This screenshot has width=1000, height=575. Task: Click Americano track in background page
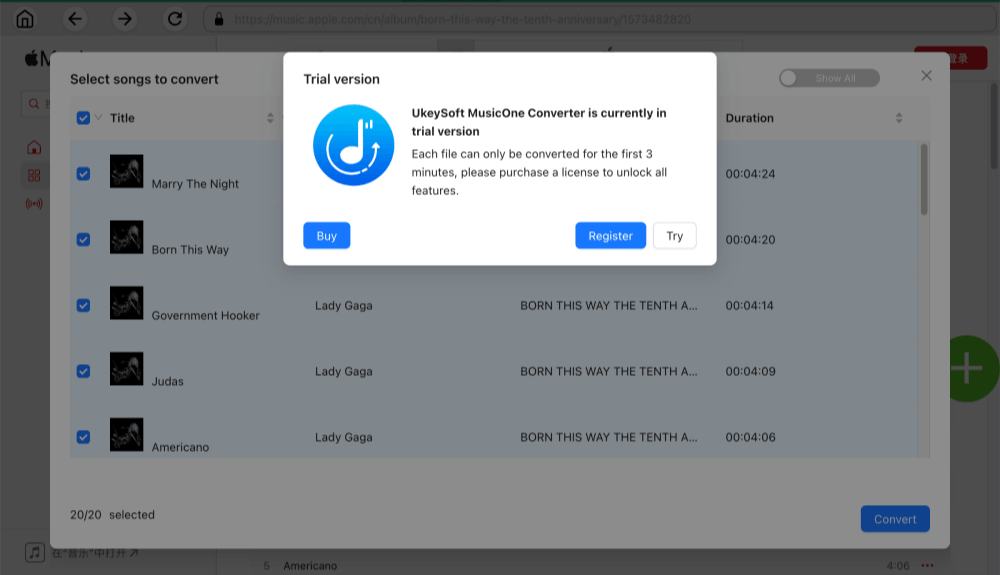click(310, 565)
